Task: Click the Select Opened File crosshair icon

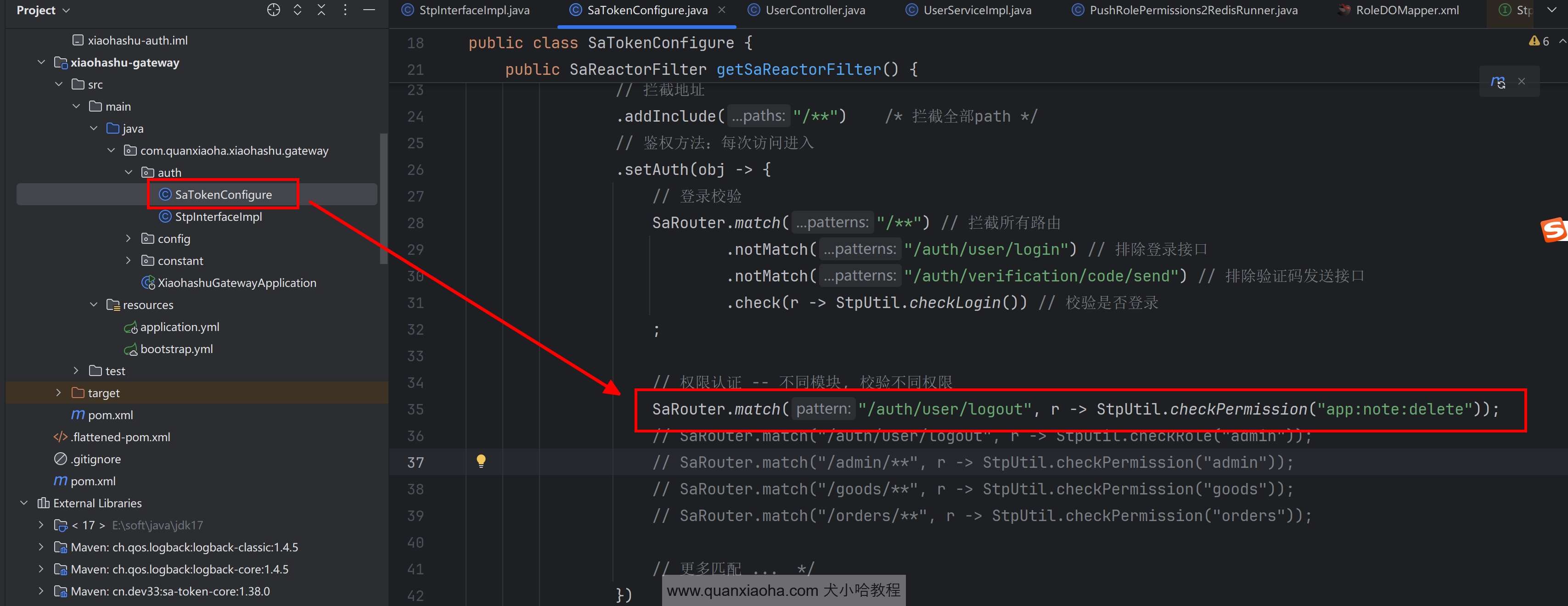Action: point(273,10)
